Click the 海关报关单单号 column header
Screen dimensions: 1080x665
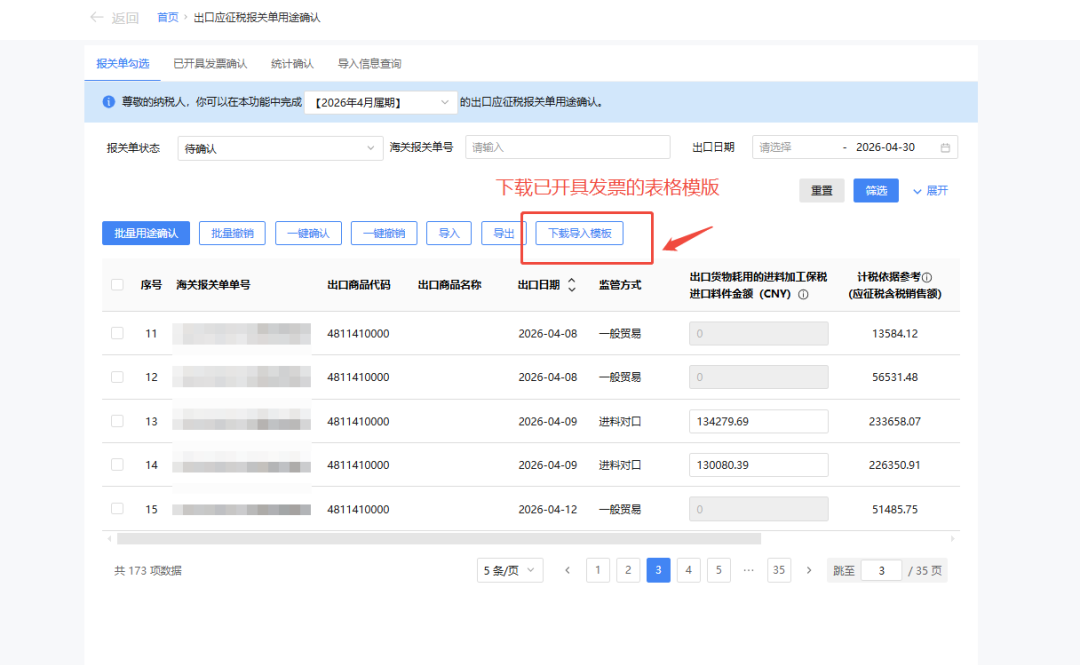tap(214, 285)
